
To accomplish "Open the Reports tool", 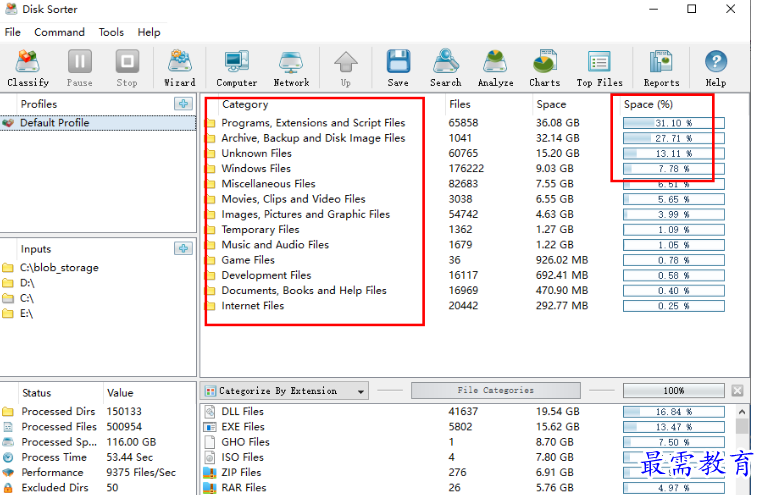I will point(661,68).
